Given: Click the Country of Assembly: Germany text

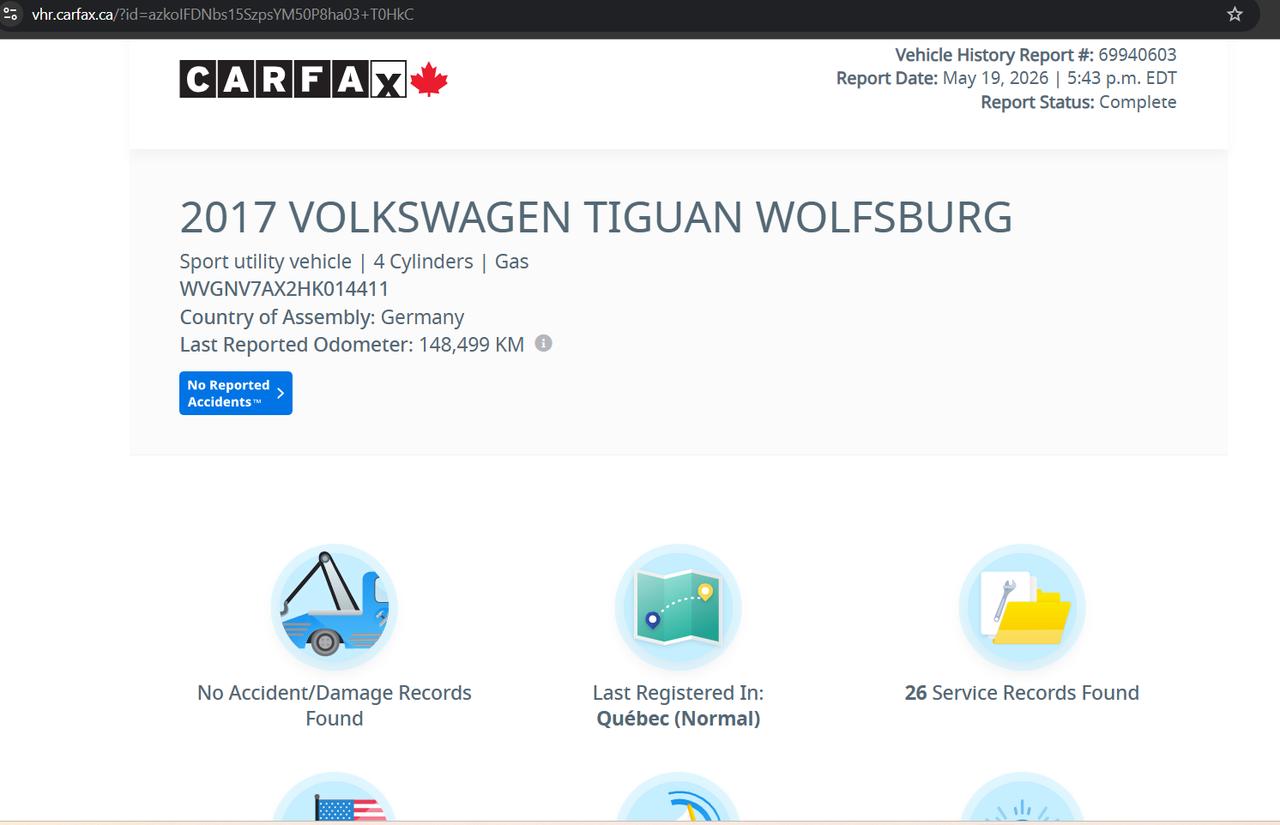Looking at the screenshot, I should (x=322, y=317).
